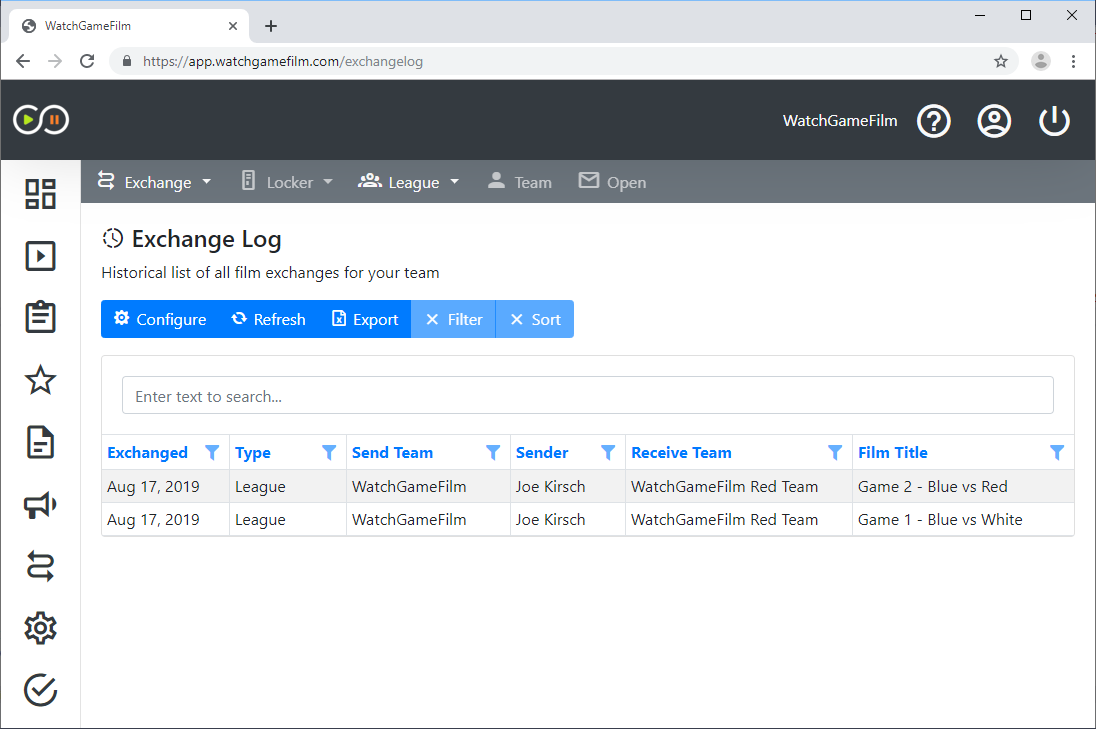Click the power logout icon
Viewport: 1096px width, 729px height.
[x=1054, y=121]
